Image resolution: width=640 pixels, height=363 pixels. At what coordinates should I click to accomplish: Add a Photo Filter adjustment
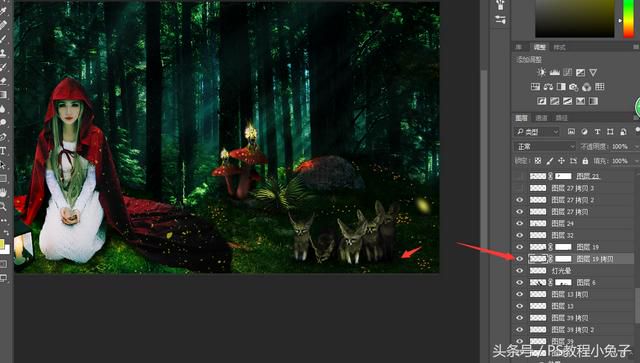pos(573,87)
